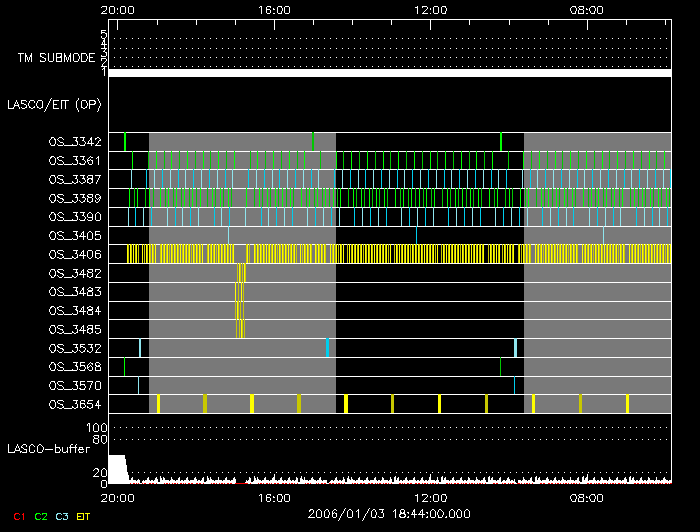Click the 08:00 label on bottom axis
The image size is (700, 532).
pyautogui.click(x=586, y=497)
